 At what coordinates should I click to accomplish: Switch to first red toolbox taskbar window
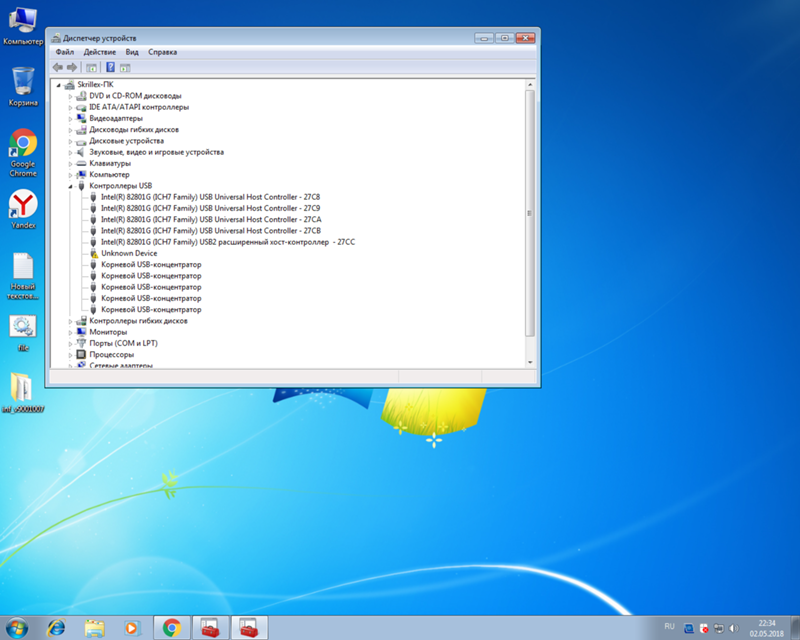point(209,628)
